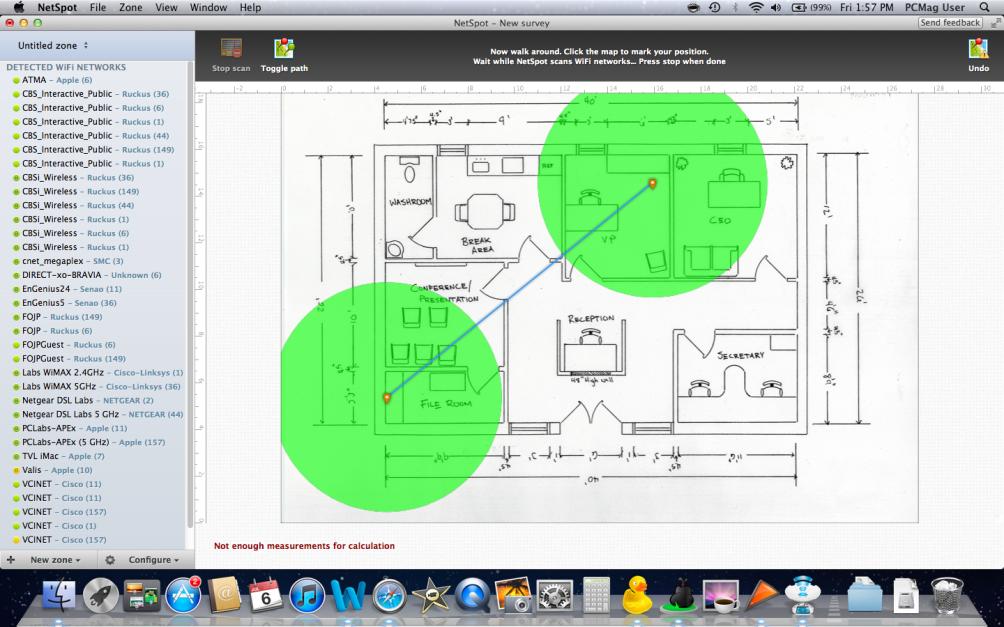Select Valis – Apple (10) network
This screenshot has height=627, width=1004.
tap(57, 470)
